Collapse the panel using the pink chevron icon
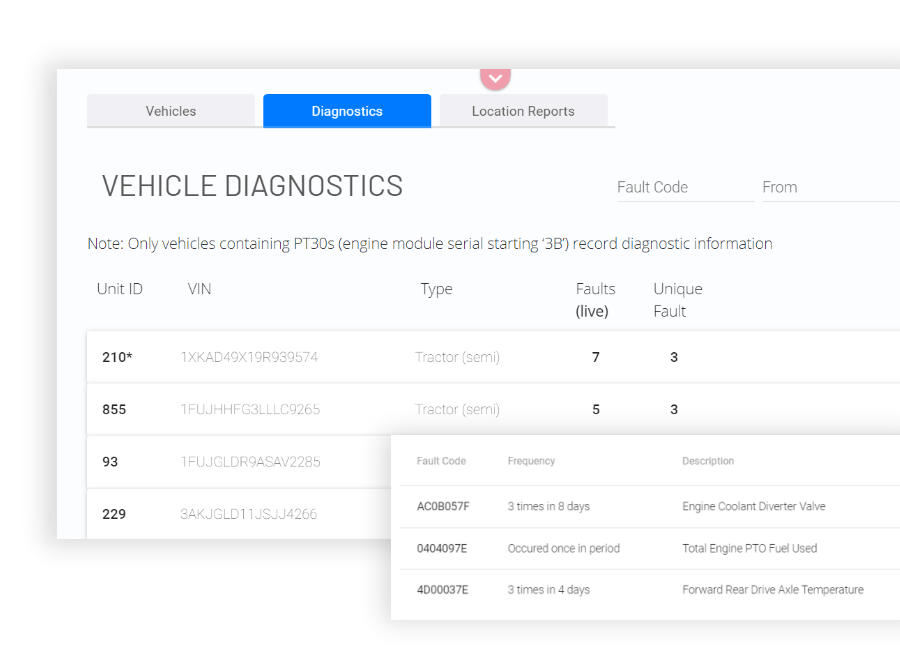The image size is (900, 650). pyautogui.click(x=495, y=77)
